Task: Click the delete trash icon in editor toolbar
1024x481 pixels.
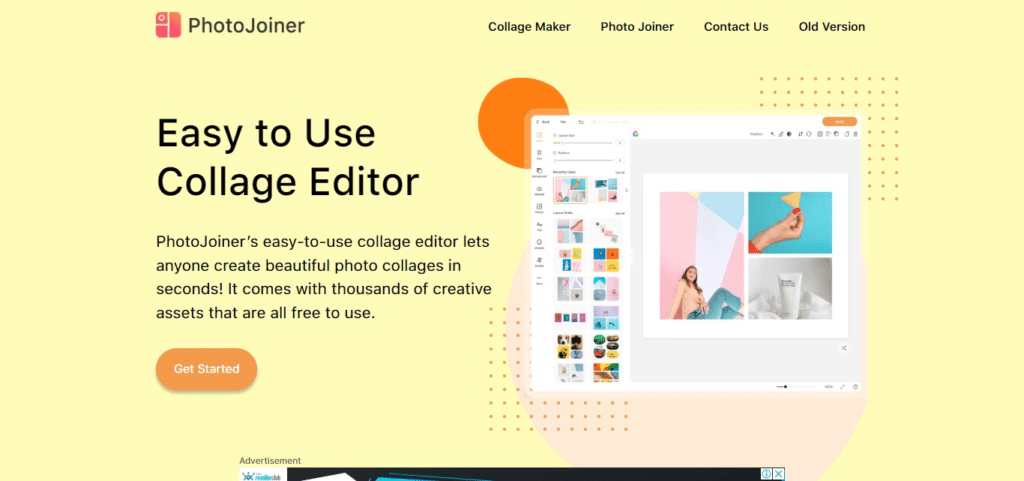Action: coord(855,134)
